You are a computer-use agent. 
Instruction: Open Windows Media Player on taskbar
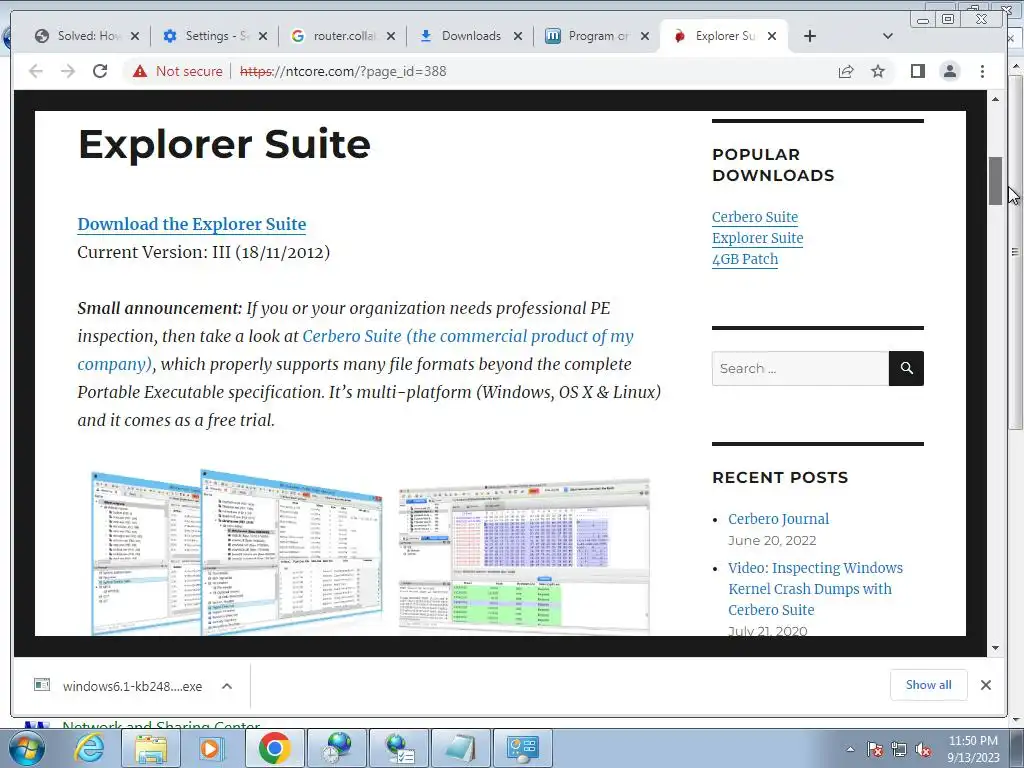211,748
